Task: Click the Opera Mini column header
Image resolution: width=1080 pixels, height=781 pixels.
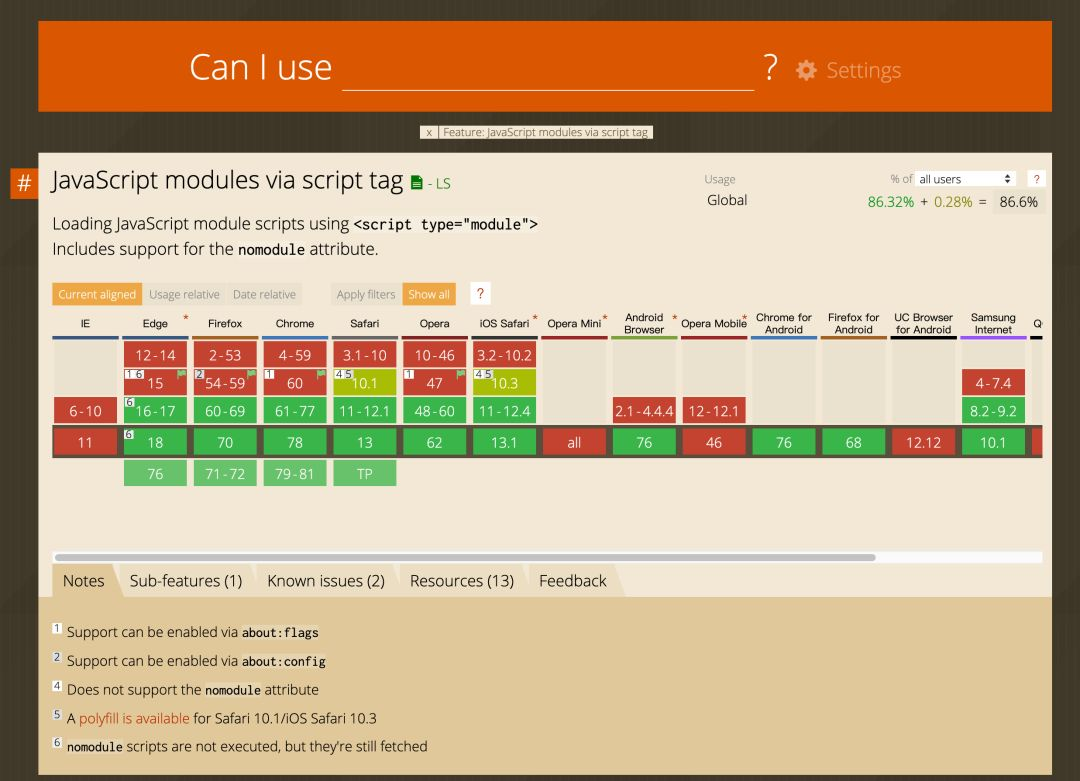Action: [x=574, y=323]
